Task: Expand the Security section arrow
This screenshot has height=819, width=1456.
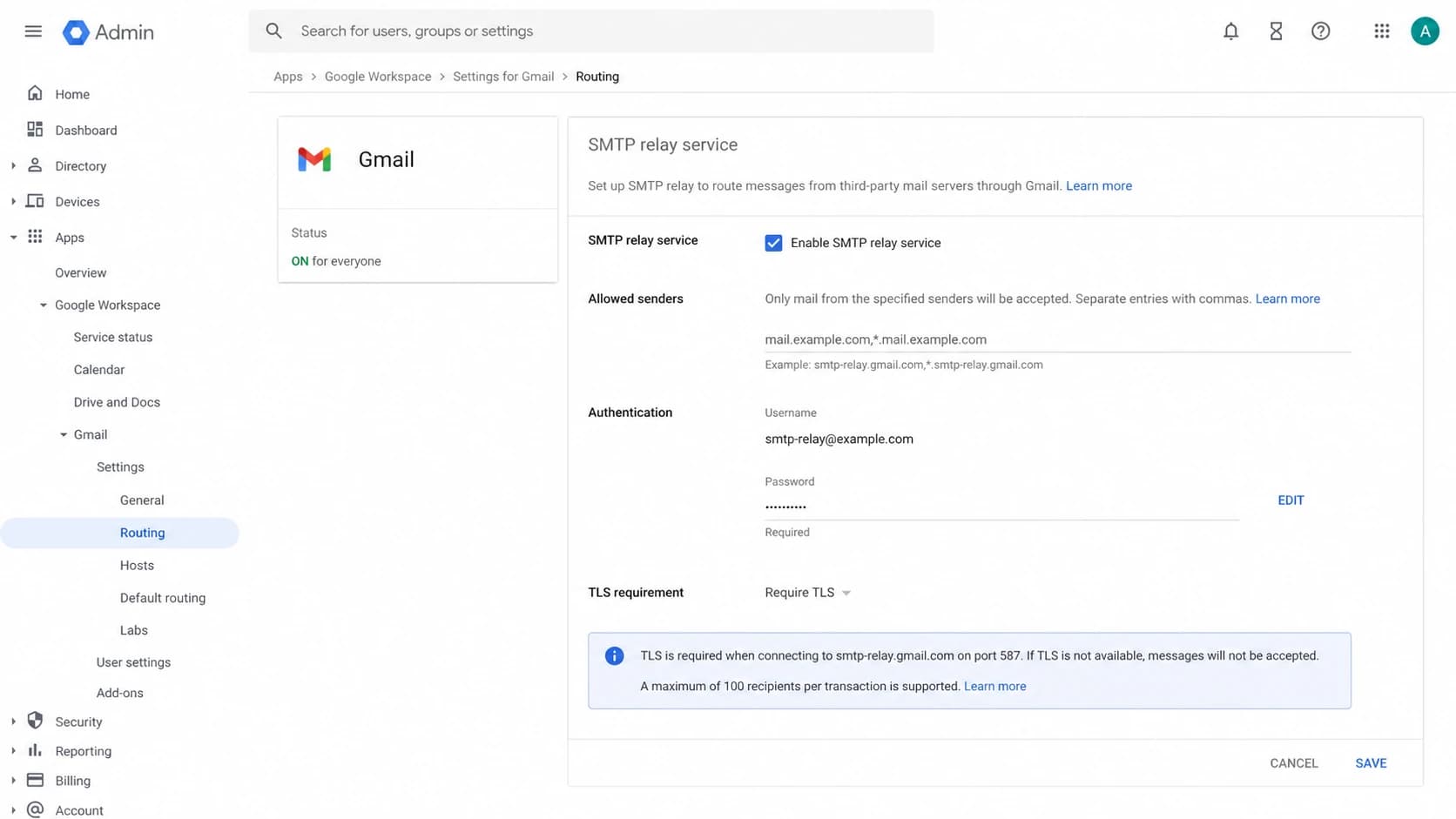Action: 13,722
